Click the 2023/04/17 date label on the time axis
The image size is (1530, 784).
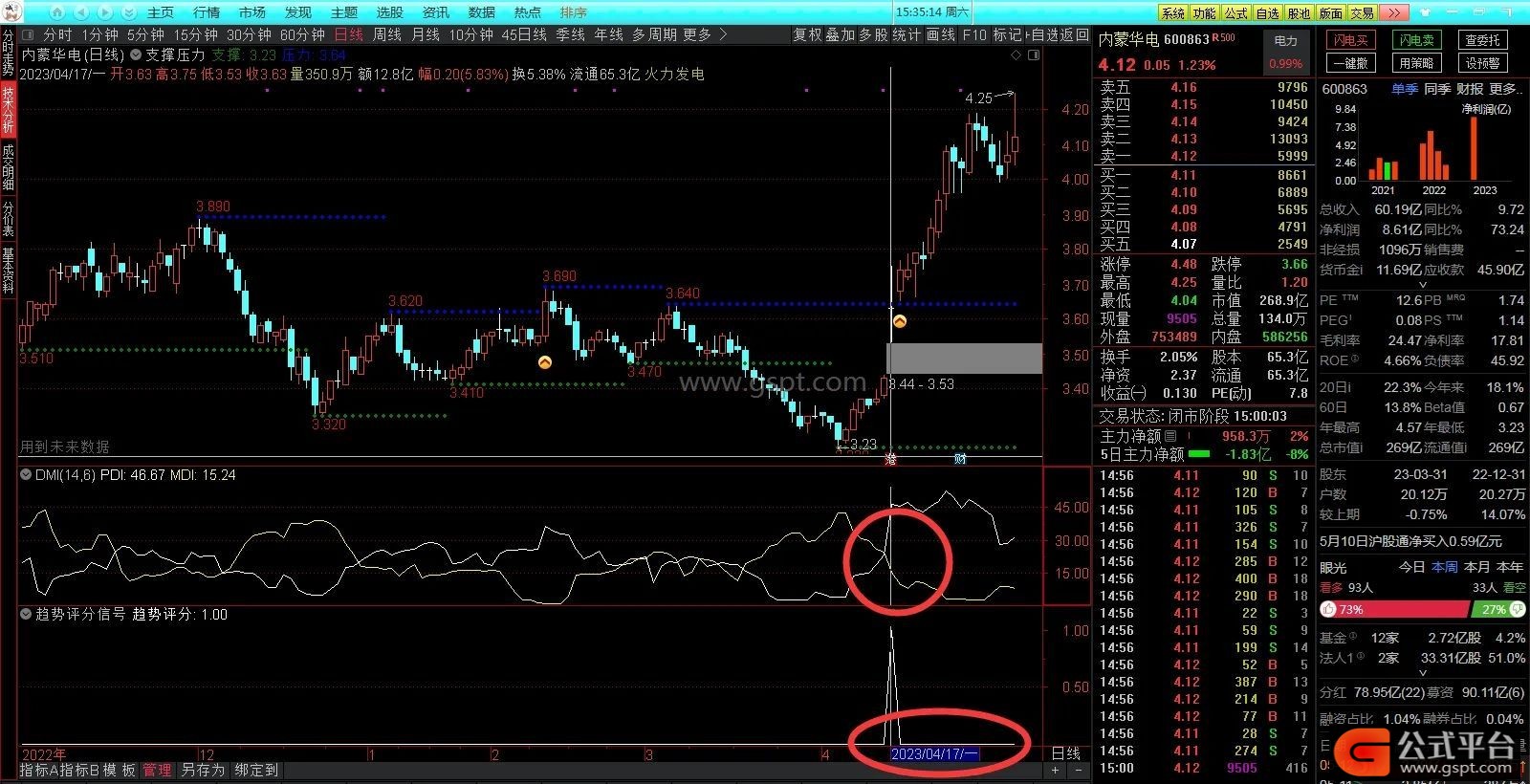coord(934,753)
